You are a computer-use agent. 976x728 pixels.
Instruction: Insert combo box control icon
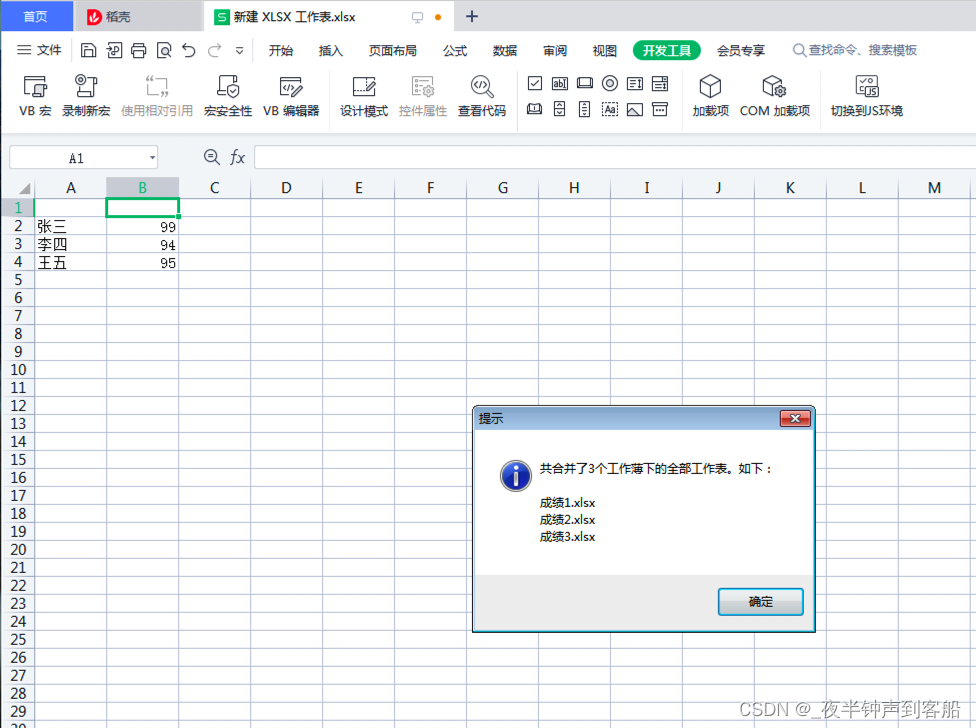point(660,83)
